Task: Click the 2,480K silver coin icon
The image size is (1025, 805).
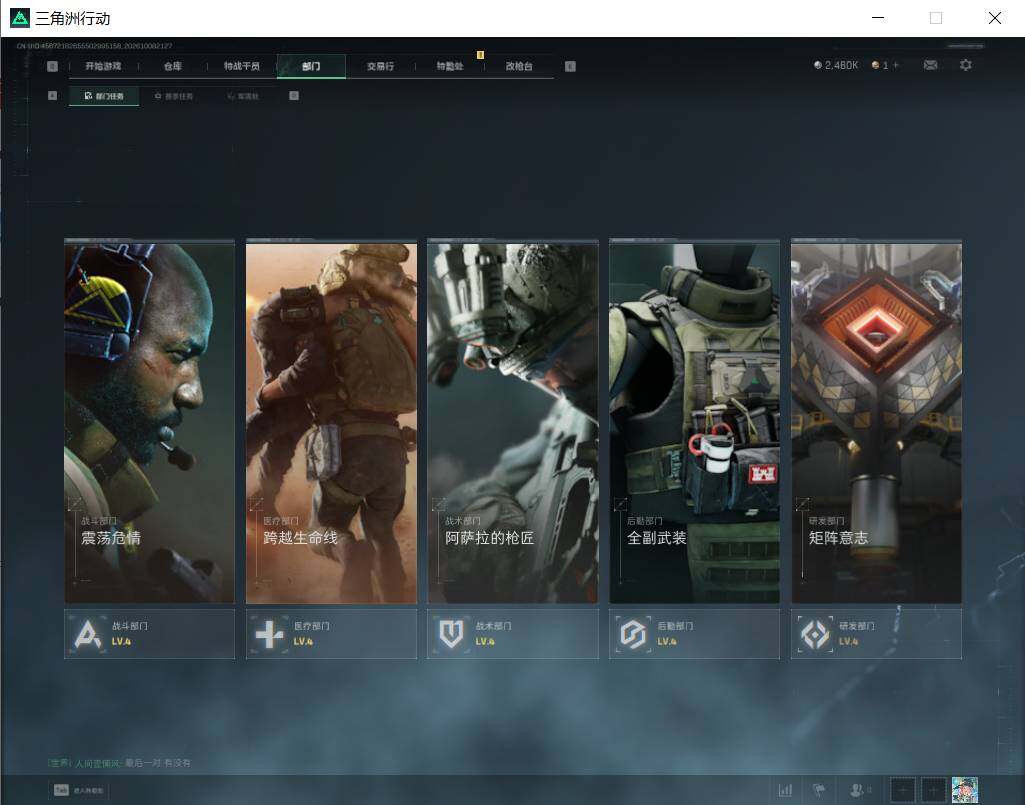Action: [x=818, y=65]
